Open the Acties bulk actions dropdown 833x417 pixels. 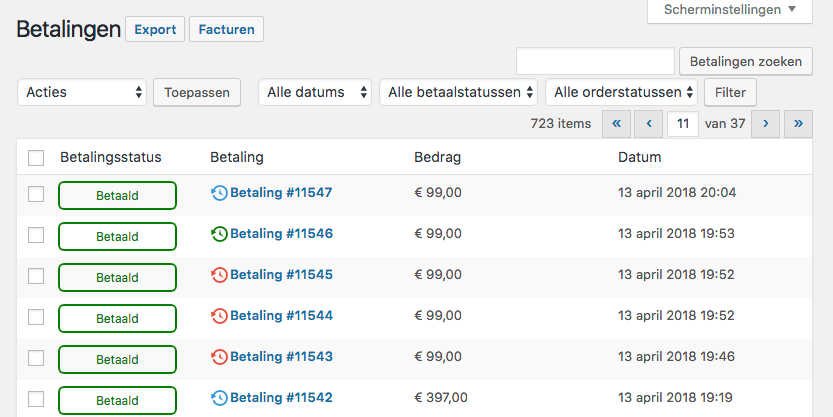82,93
